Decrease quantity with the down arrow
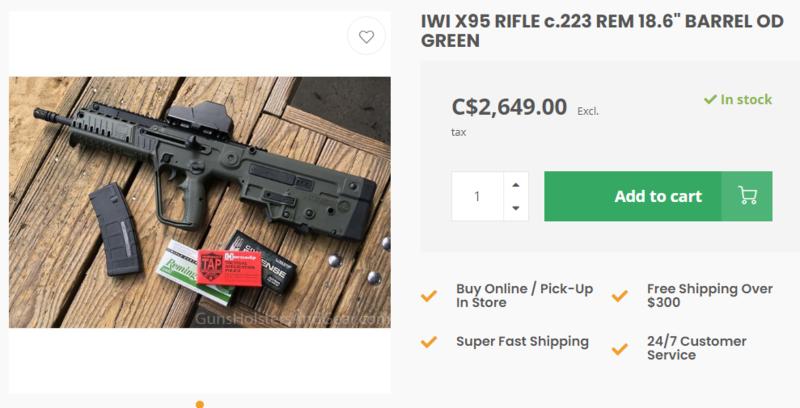800x408 pixels. 516,208
